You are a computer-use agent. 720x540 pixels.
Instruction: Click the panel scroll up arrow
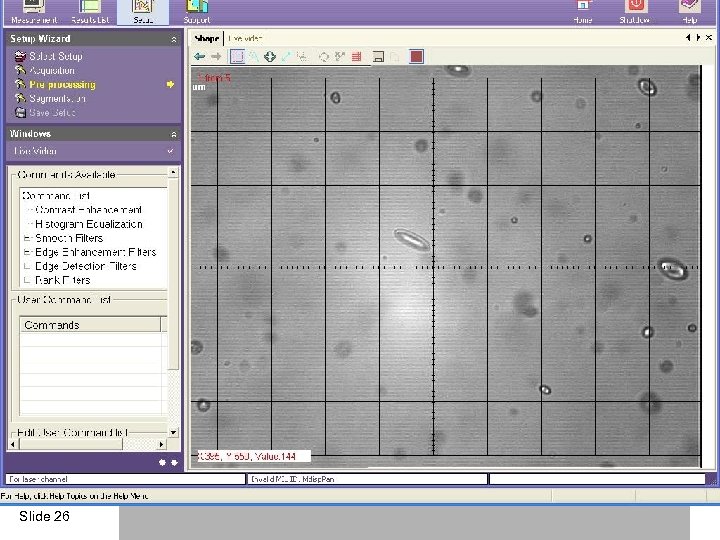(x=173, y=172)
